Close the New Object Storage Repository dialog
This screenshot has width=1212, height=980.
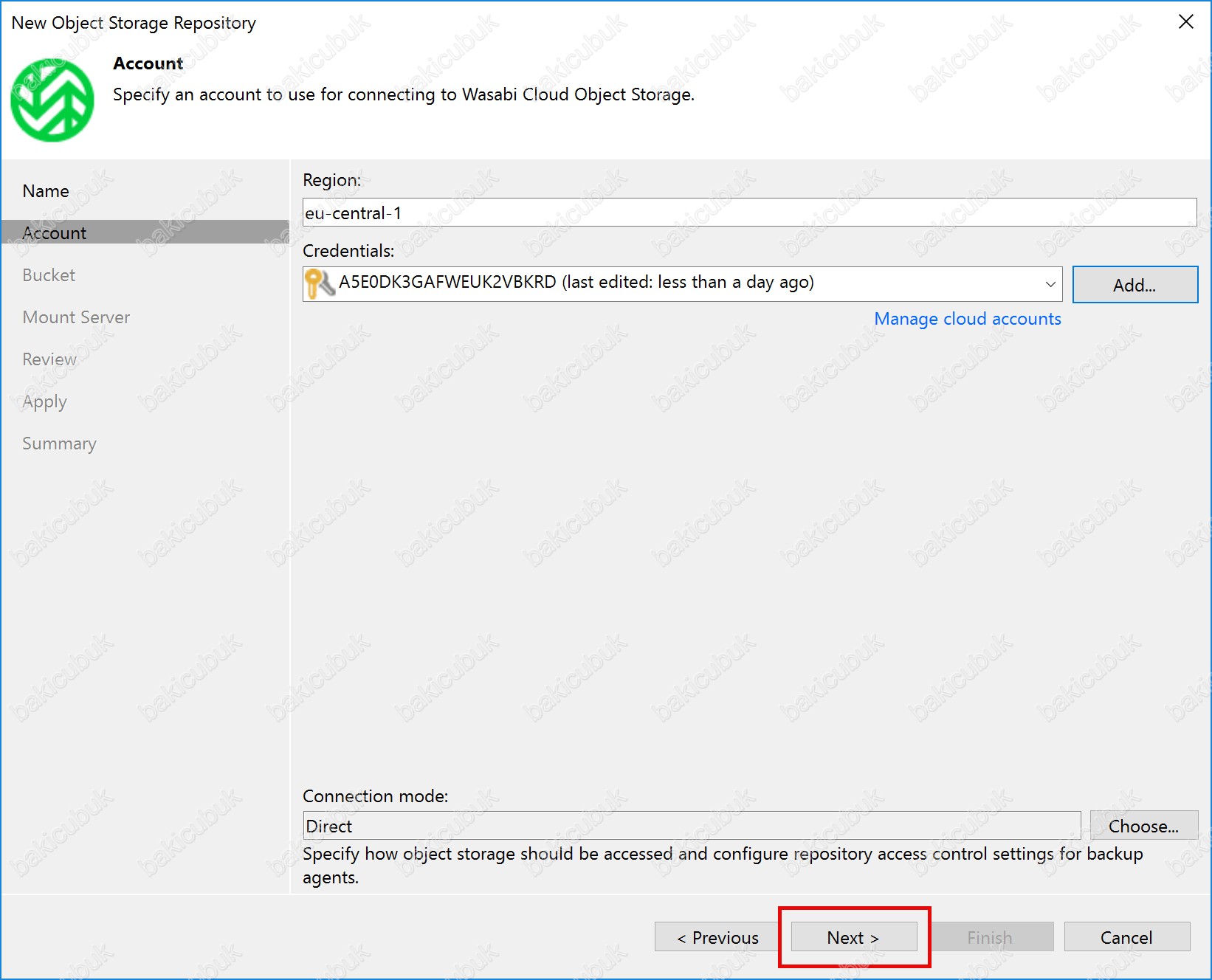click(1185, 22)
